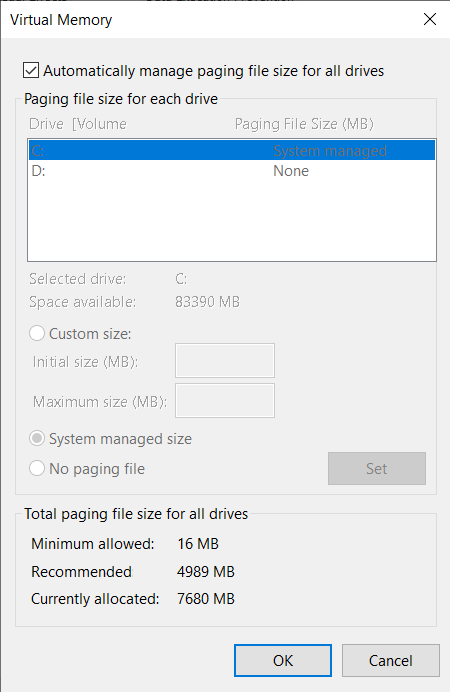This screenshot has height=692, width=450.
Task: Click the Currently allocated 7680 MB value
Action: click(206, 599)
